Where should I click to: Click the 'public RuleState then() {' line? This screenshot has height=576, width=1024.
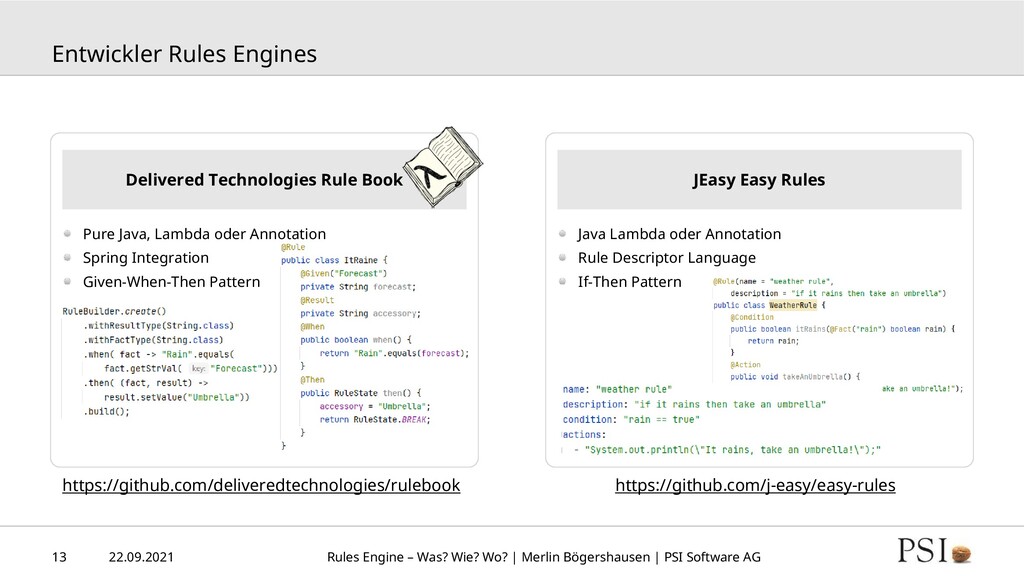coord(361,393)
